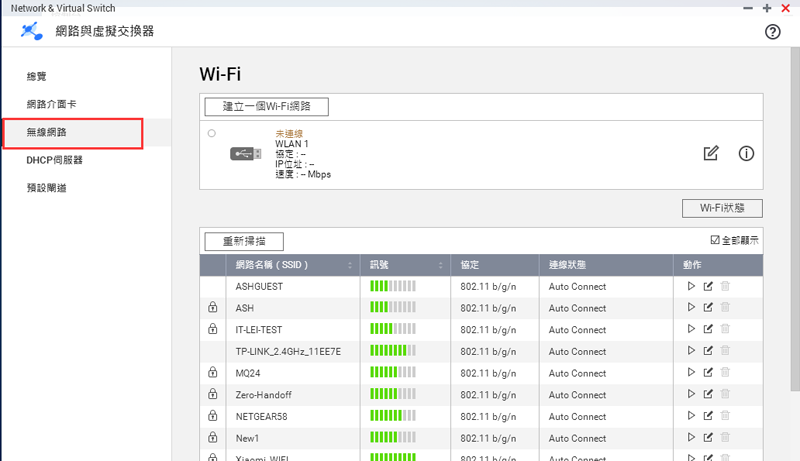Click the connect play icon for ASHGUEST
800x461 pixels.
click(690, 286)
